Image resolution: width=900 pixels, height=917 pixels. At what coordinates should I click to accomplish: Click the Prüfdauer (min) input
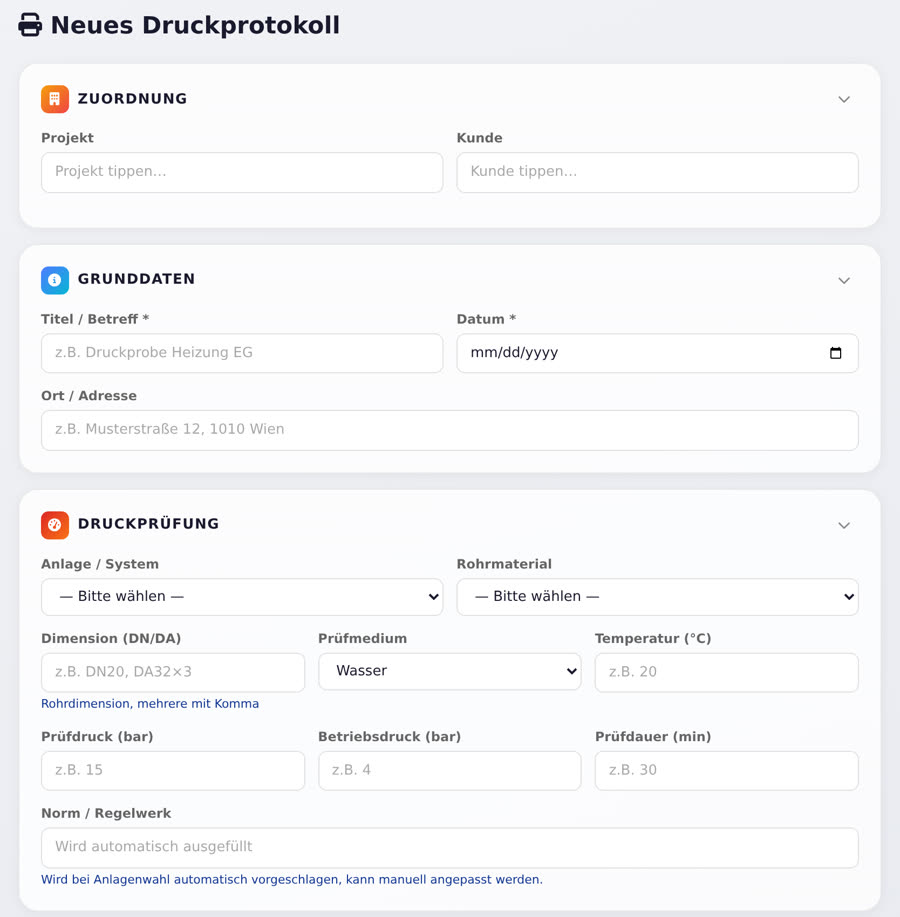726,771
